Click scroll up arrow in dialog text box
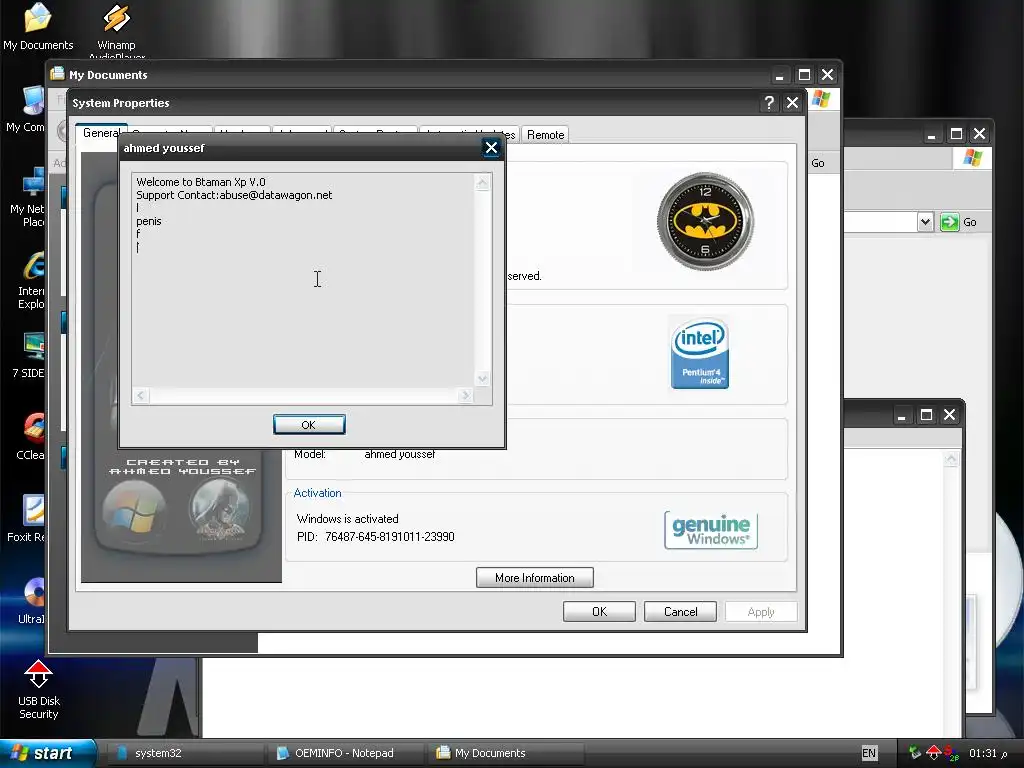Image resolution: width=1024 pixels, height=768 pixels. [483, 182]
